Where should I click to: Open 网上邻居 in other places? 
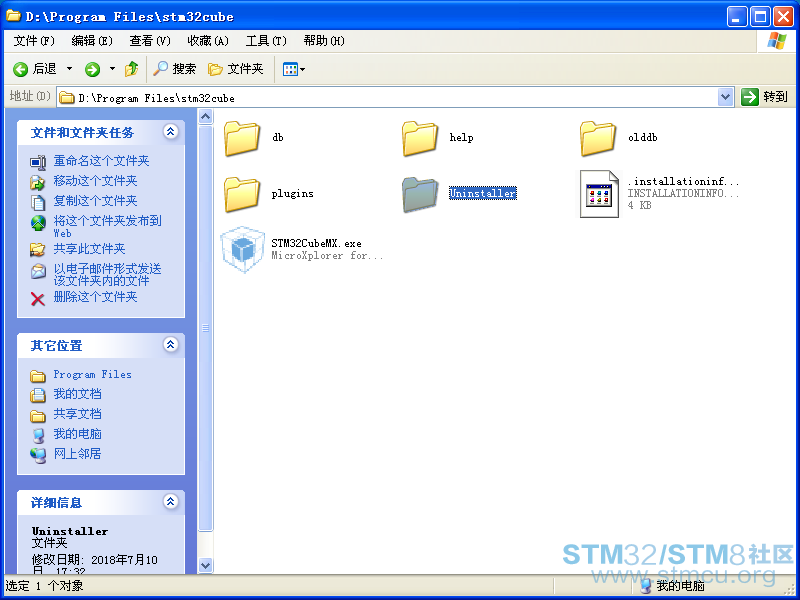[x=78, y=454]
